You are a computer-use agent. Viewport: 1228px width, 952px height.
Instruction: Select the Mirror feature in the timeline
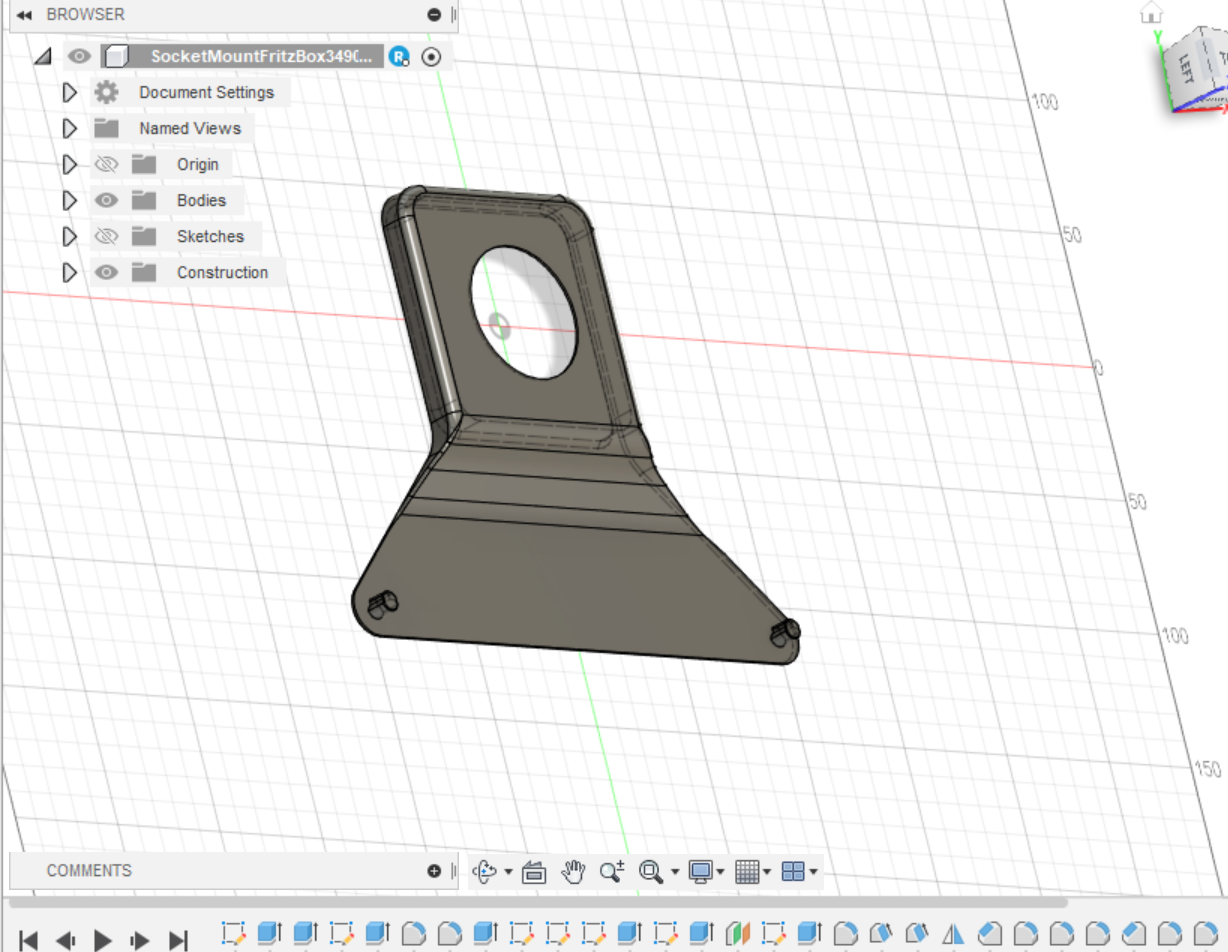pos(953,936)
